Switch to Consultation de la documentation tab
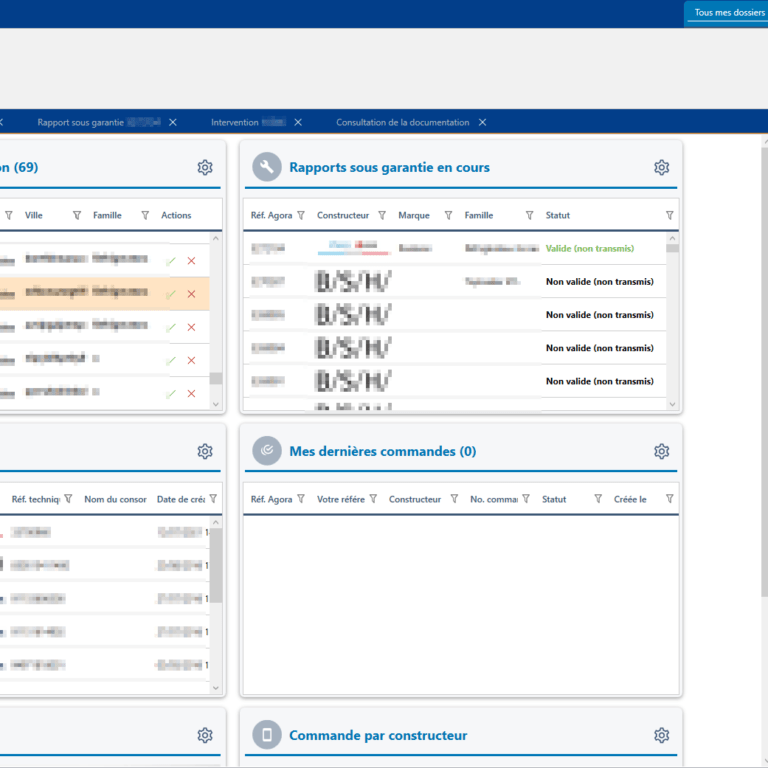The width and height of the screenshot is (768, 768). (x=402, y=122)
